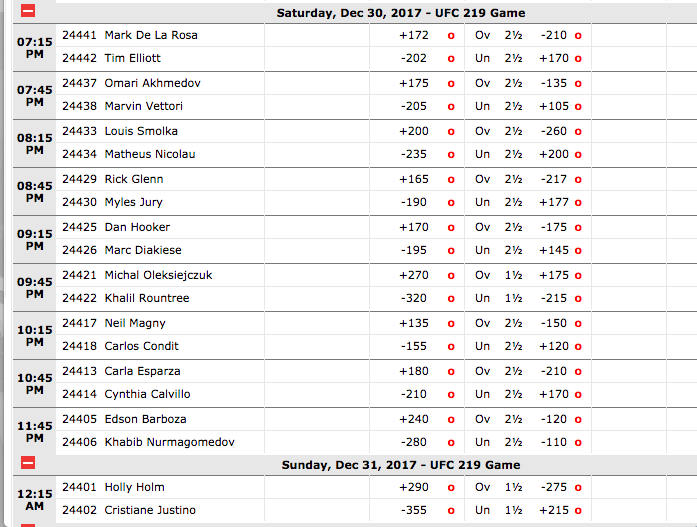Image resolution: width=697 pixels, height=527 pixels.
Task: Pick Cristiane Justino -355 moneyline circle
Action: click(x=451, y=511)
